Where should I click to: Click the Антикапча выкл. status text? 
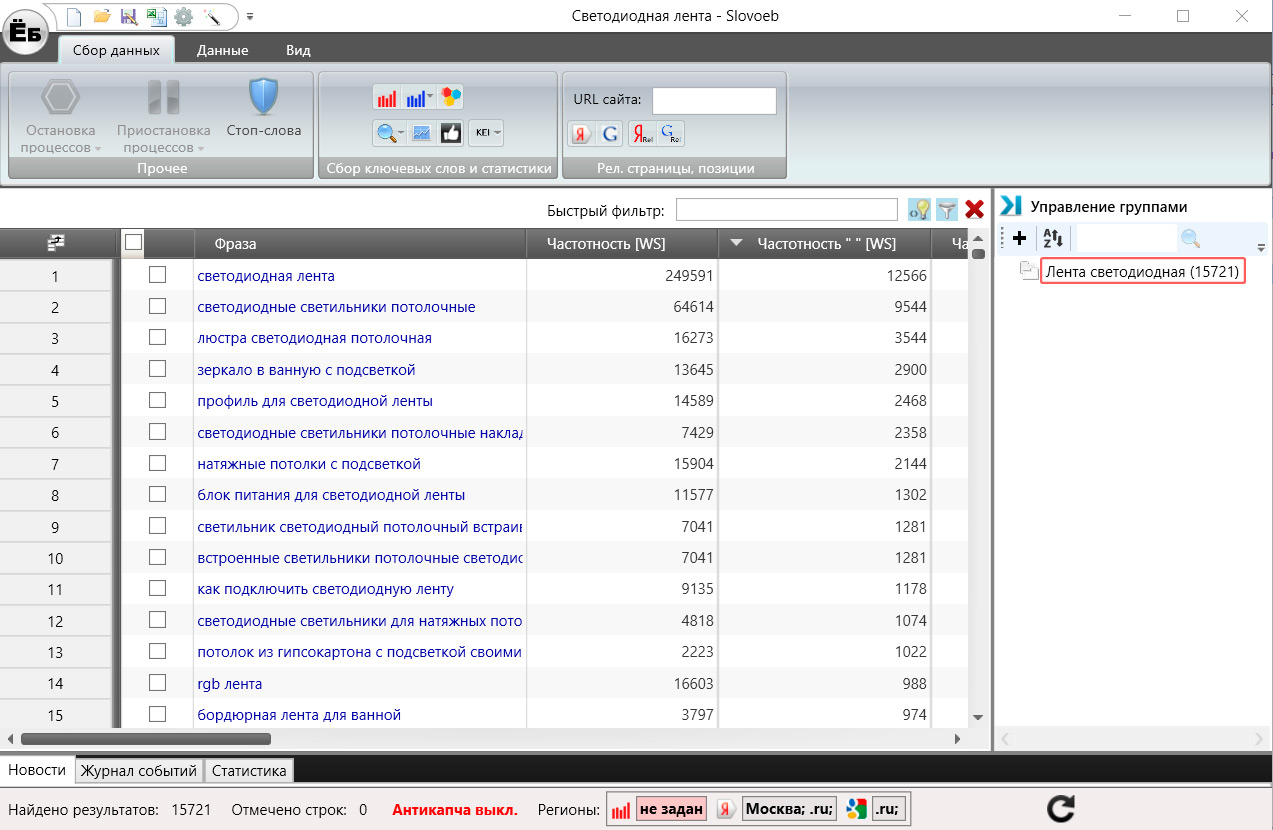(x=455, y=809)
